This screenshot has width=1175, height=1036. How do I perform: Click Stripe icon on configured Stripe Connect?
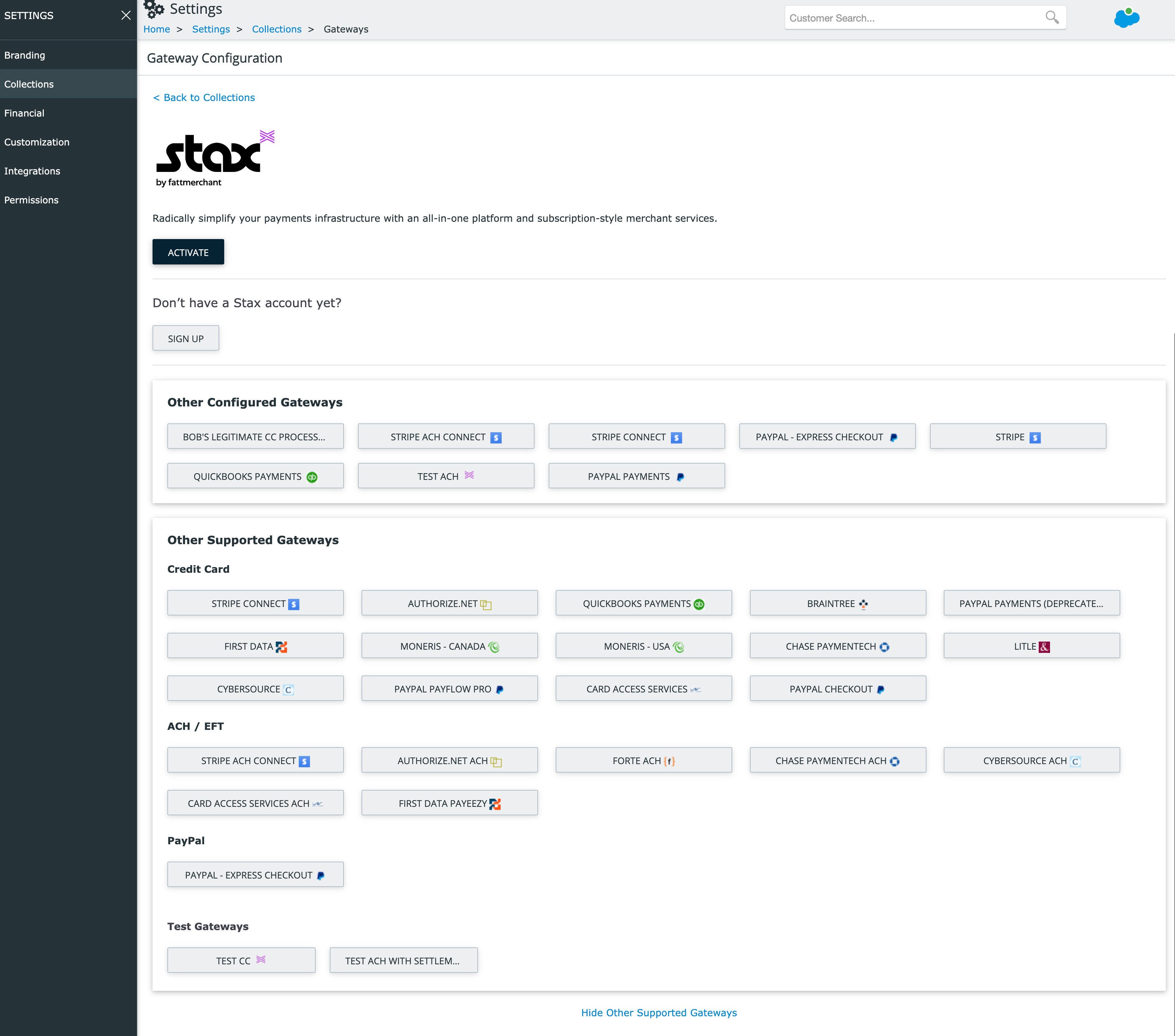click(x=676, y=438)
